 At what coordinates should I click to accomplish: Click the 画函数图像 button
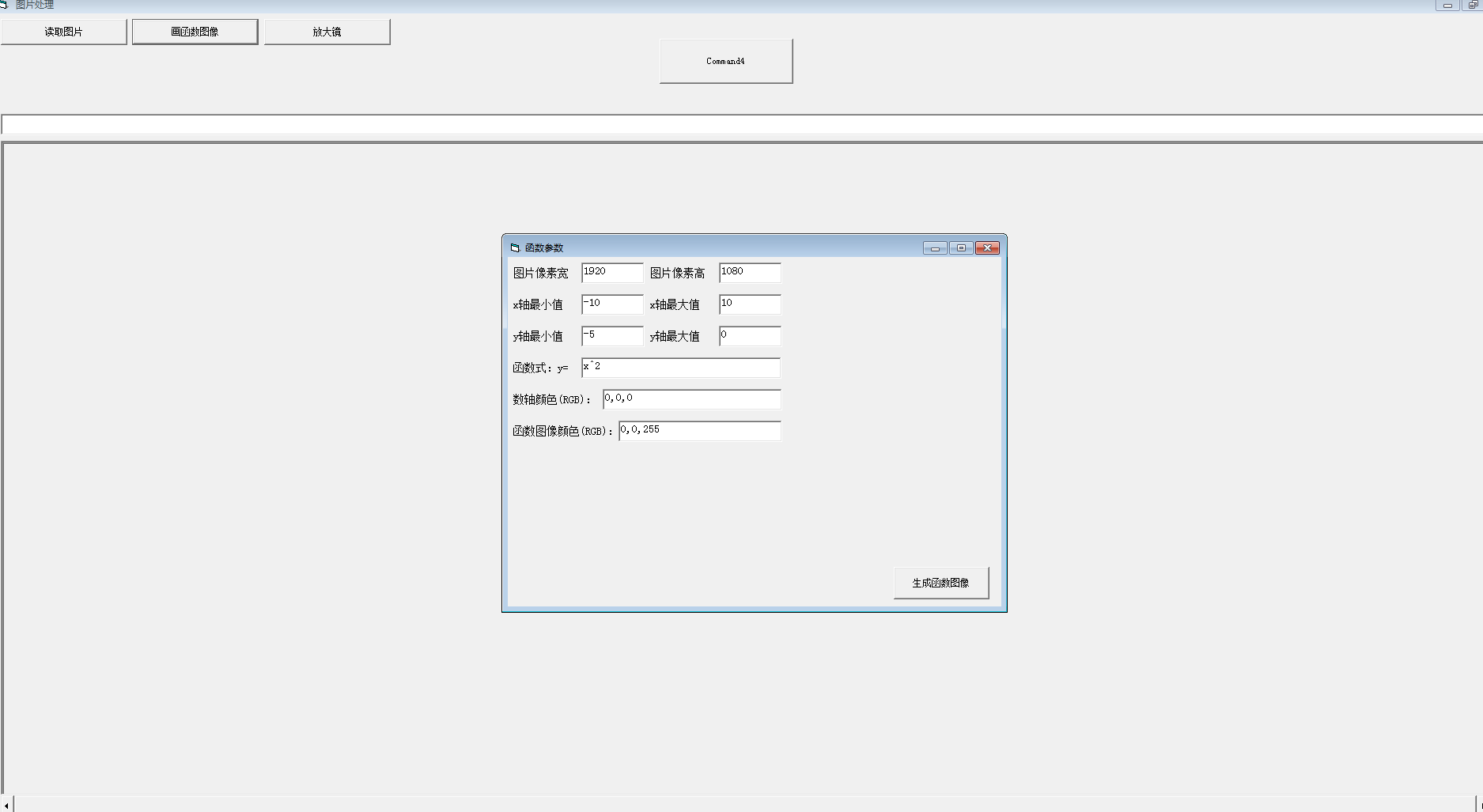coord(195,32)
